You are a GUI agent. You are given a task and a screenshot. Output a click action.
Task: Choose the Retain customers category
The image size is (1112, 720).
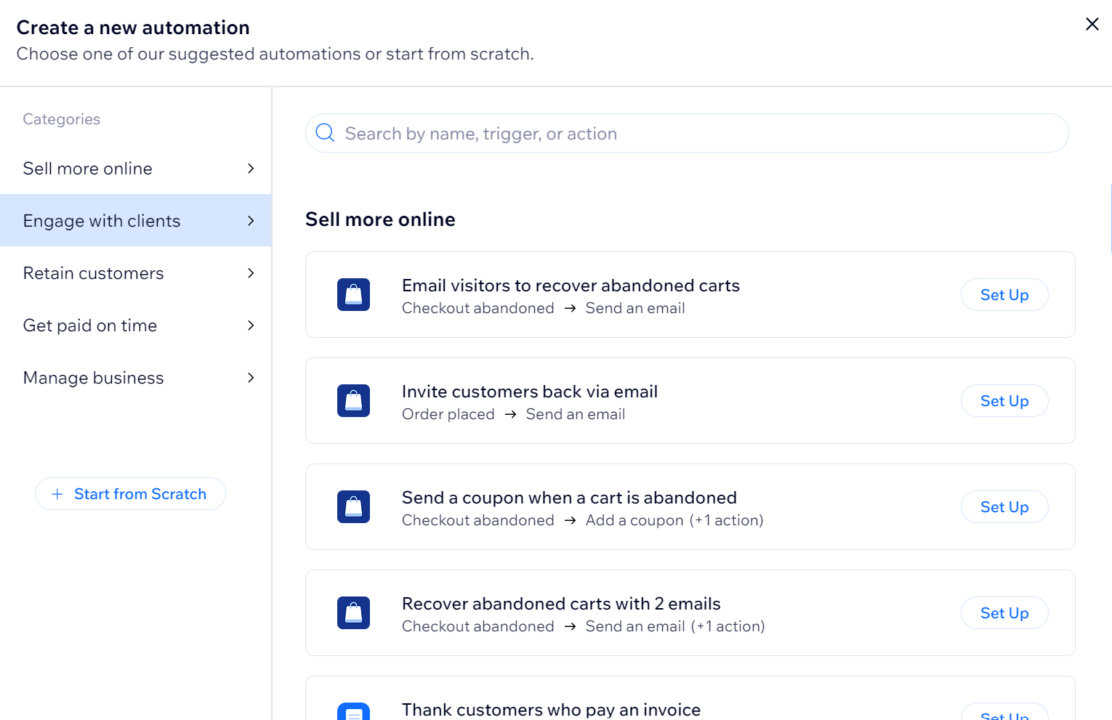tap(93, 273)
